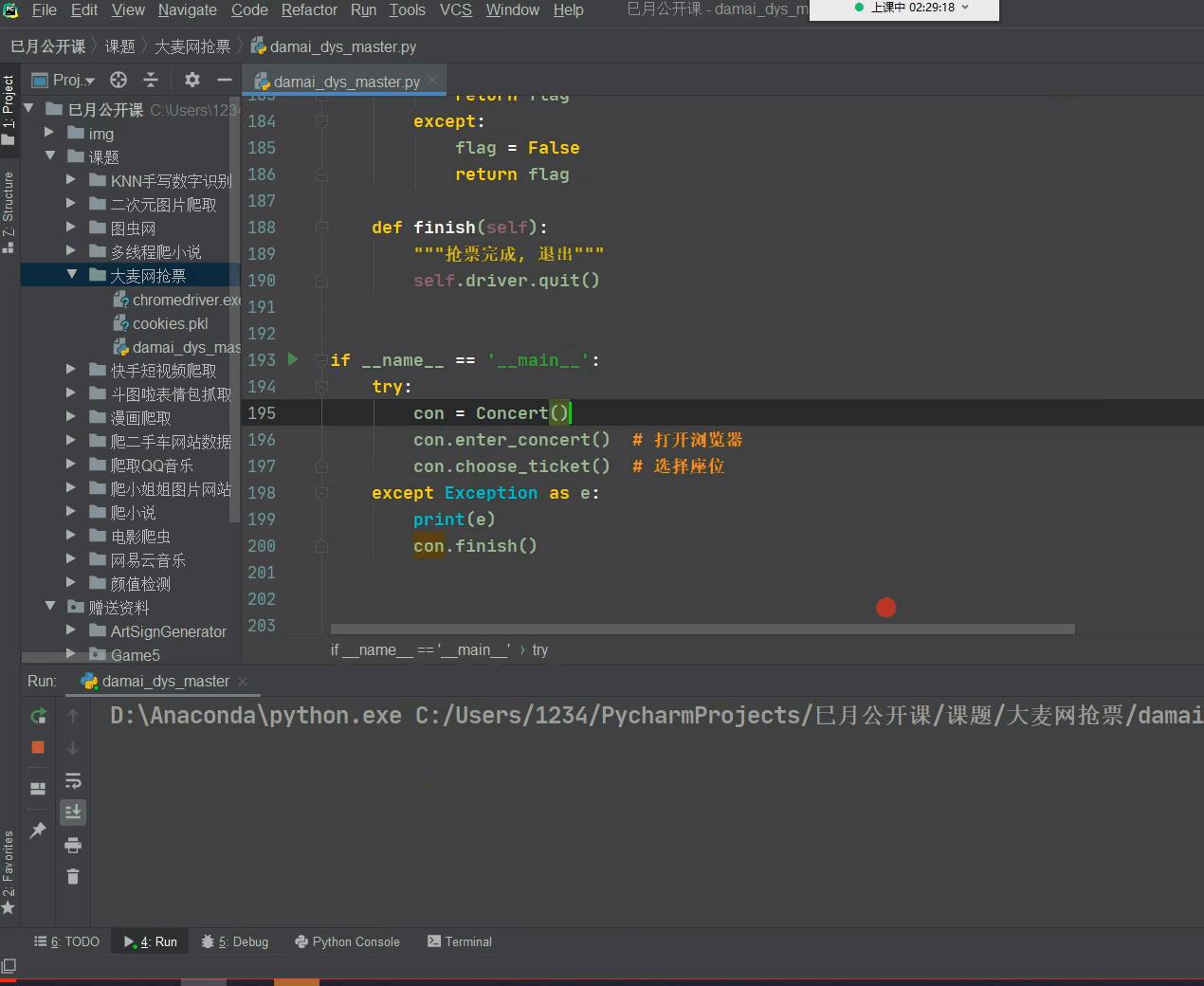Stop the running process
Image resolution: width=1204 pixels, height=986 pixels.
(x=38, y=747)
